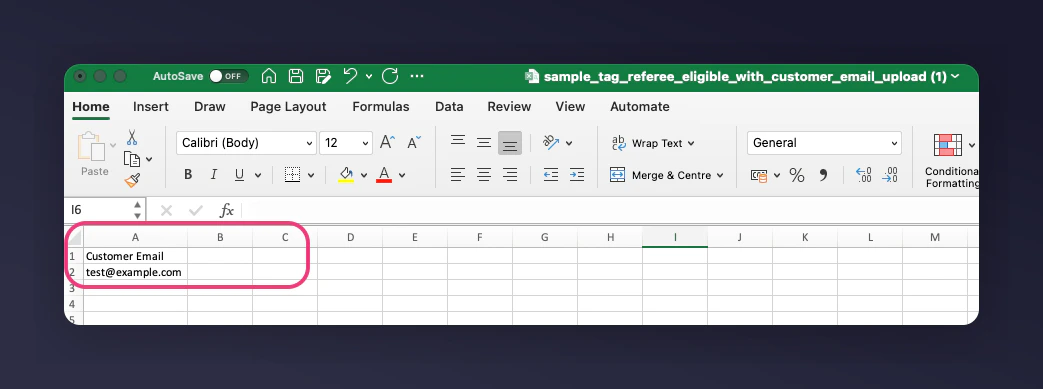Click the fx Insert Function icon
The height and width of the screenshot is (389, 1043).
227,211
